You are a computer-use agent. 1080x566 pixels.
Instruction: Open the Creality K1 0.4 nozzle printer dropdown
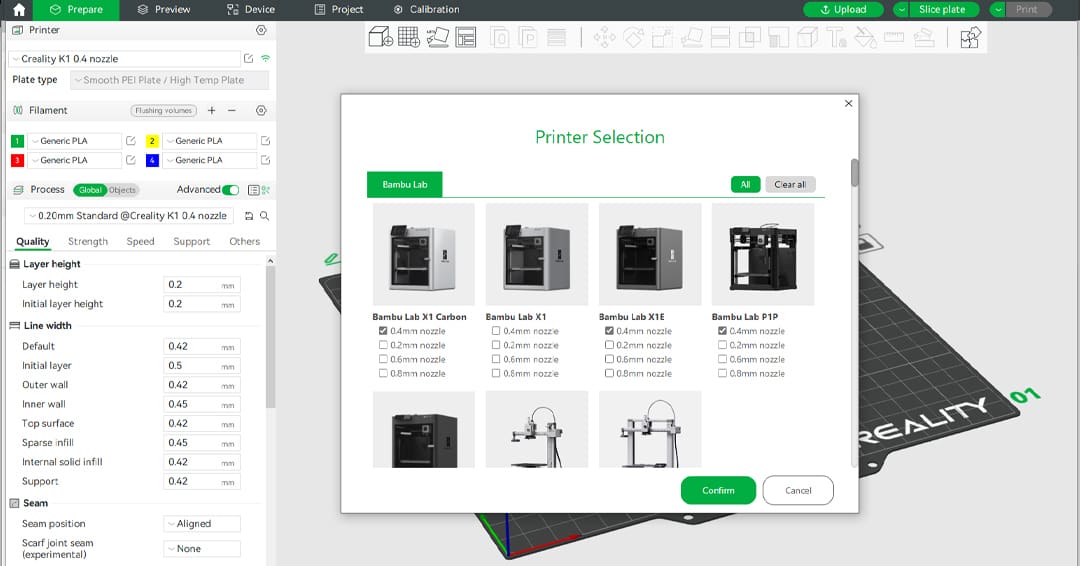pos(125,59)
